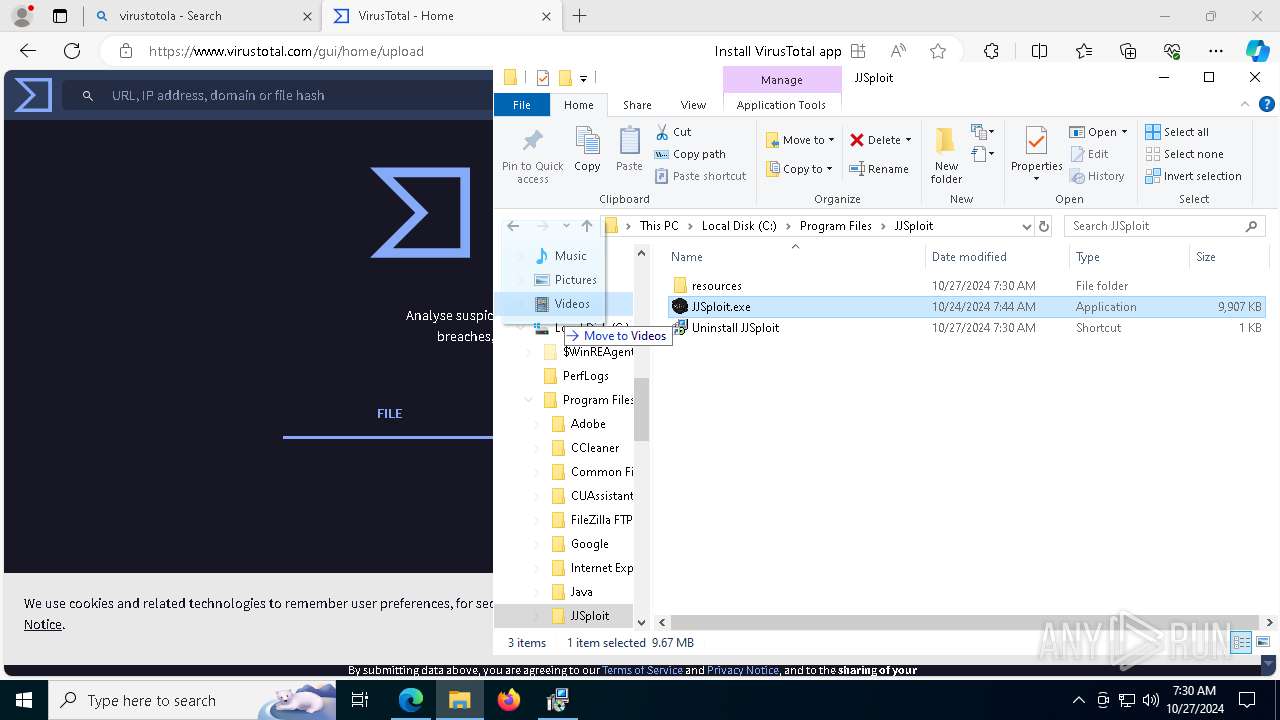Select the resources folder
This screenshot has width=1280, height=720.
coord(716,286)
